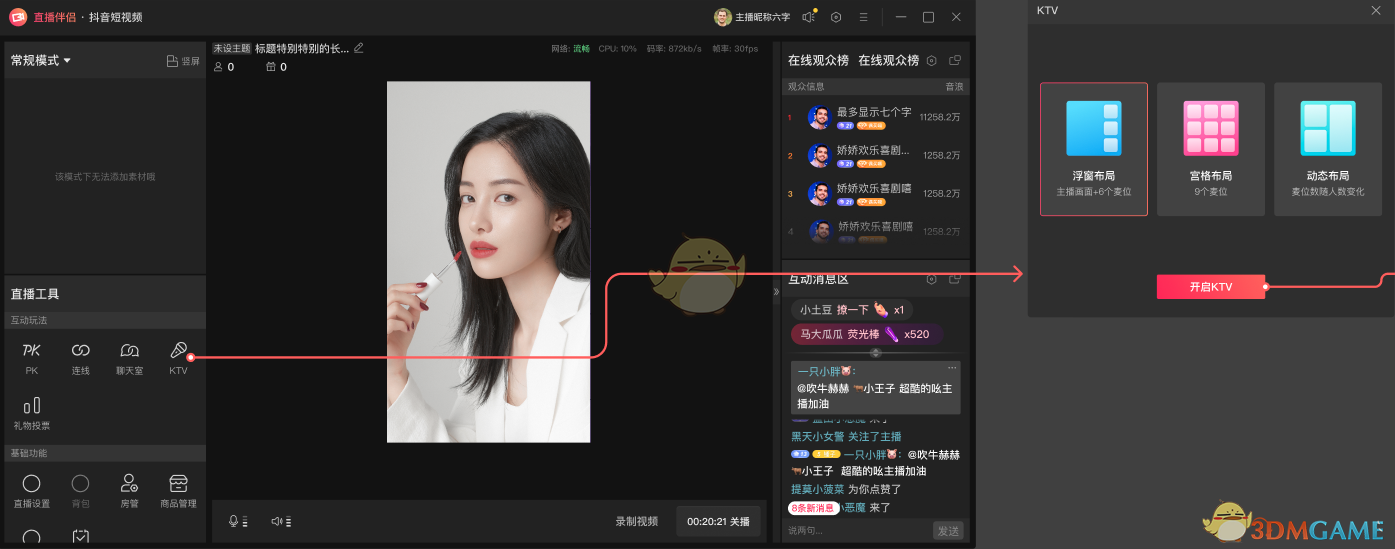Open the 聊天室 chat room tool
Image resolution: width=1395 pixels, height=549 pixels.
[x=130, y=357]
